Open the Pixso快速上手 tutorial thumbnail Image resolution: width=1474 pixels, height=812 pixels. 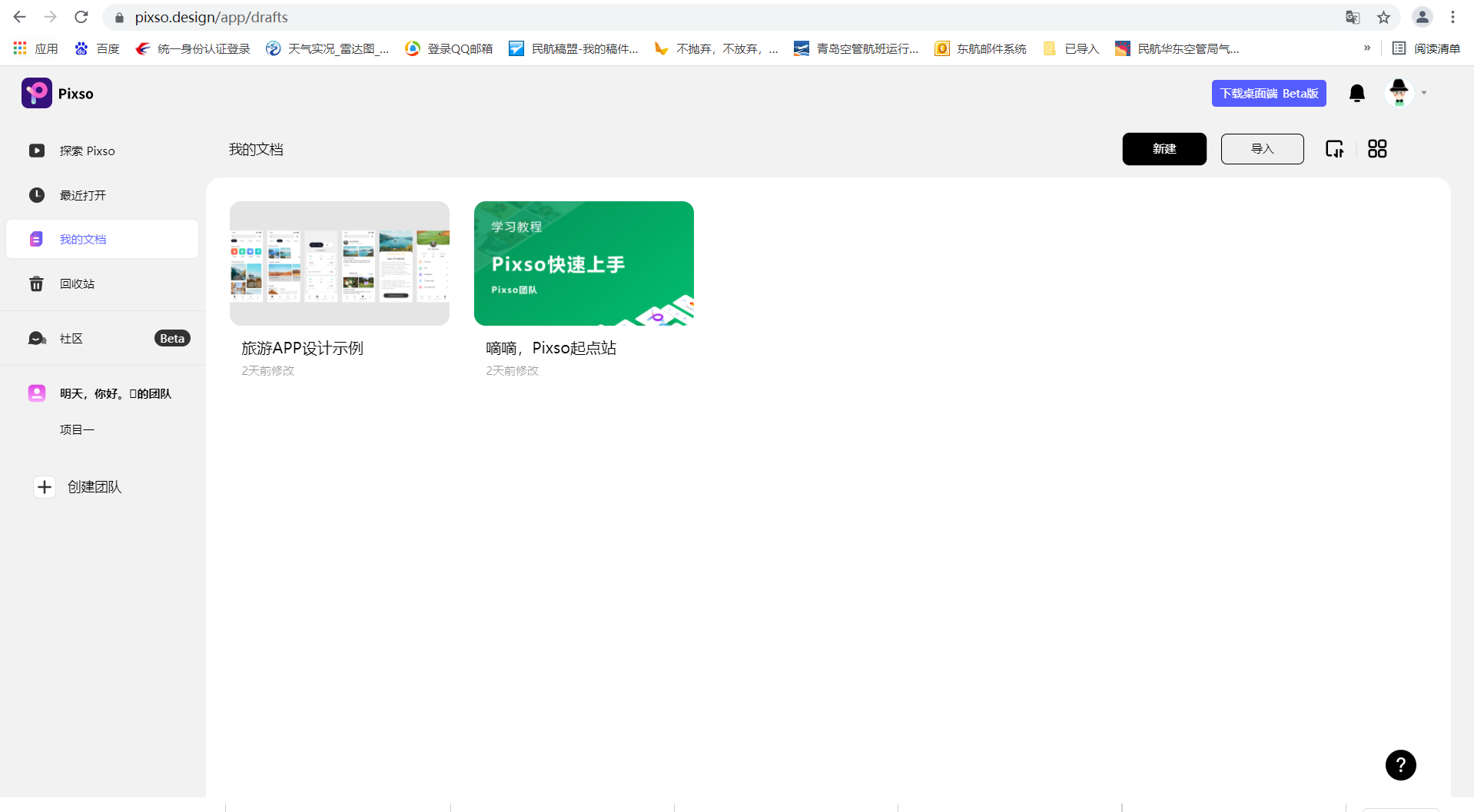pos(584,263)
